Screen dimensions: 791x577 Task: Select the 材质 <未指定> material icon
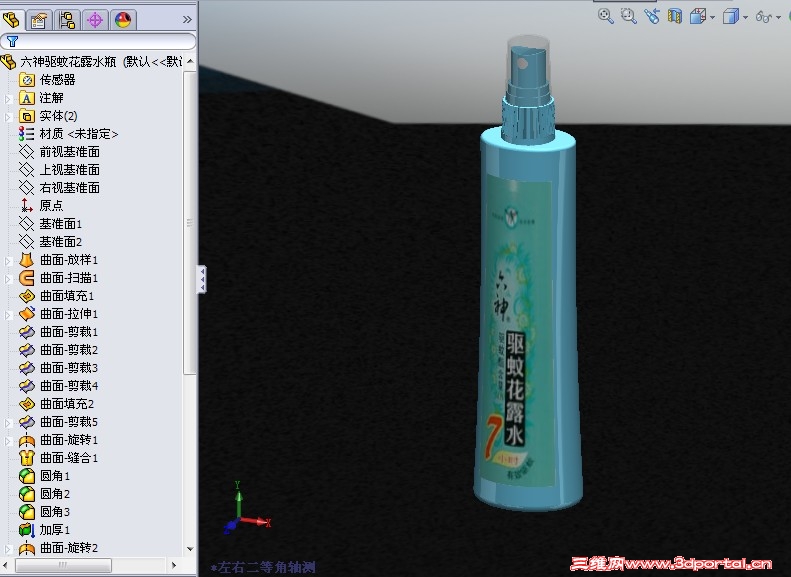pyautogui.click(x=27, y=134)
